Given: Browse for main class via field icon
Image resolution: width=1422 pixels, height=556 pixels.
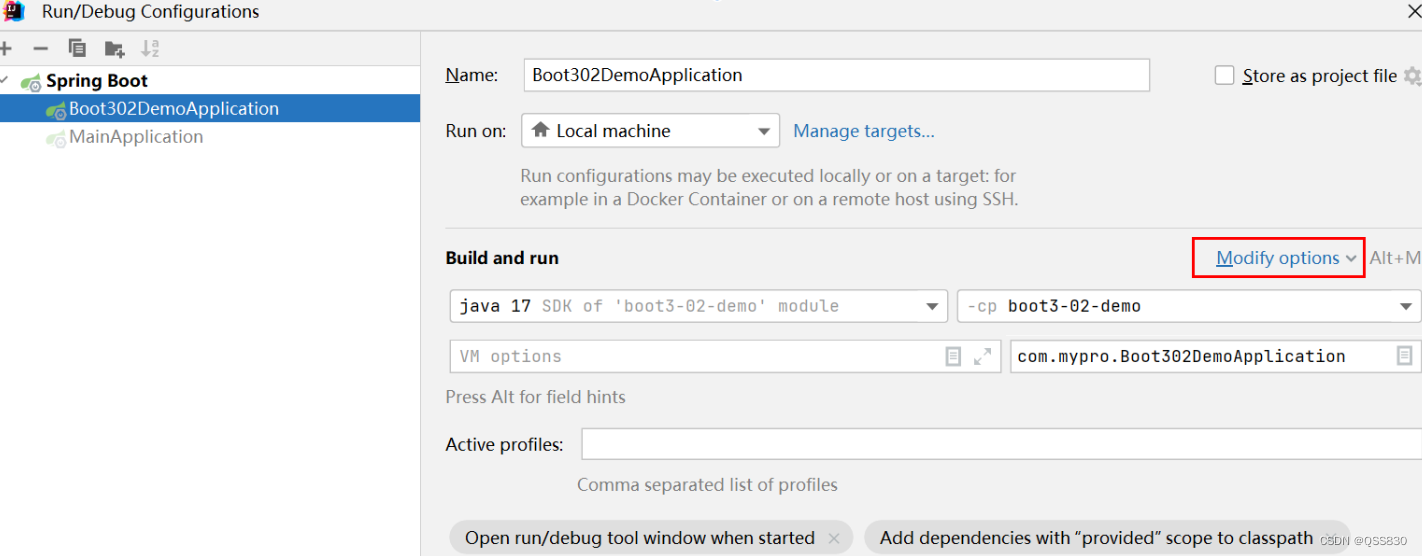Looking at the screenshot, I should 1404,356.
